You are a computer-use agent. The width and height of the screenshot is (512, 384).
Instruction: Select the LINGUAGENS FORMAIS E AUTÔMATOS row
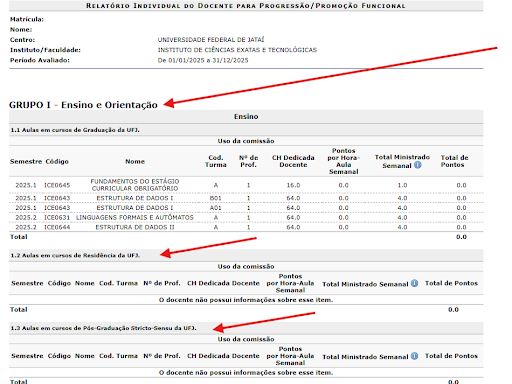point(246,217)
